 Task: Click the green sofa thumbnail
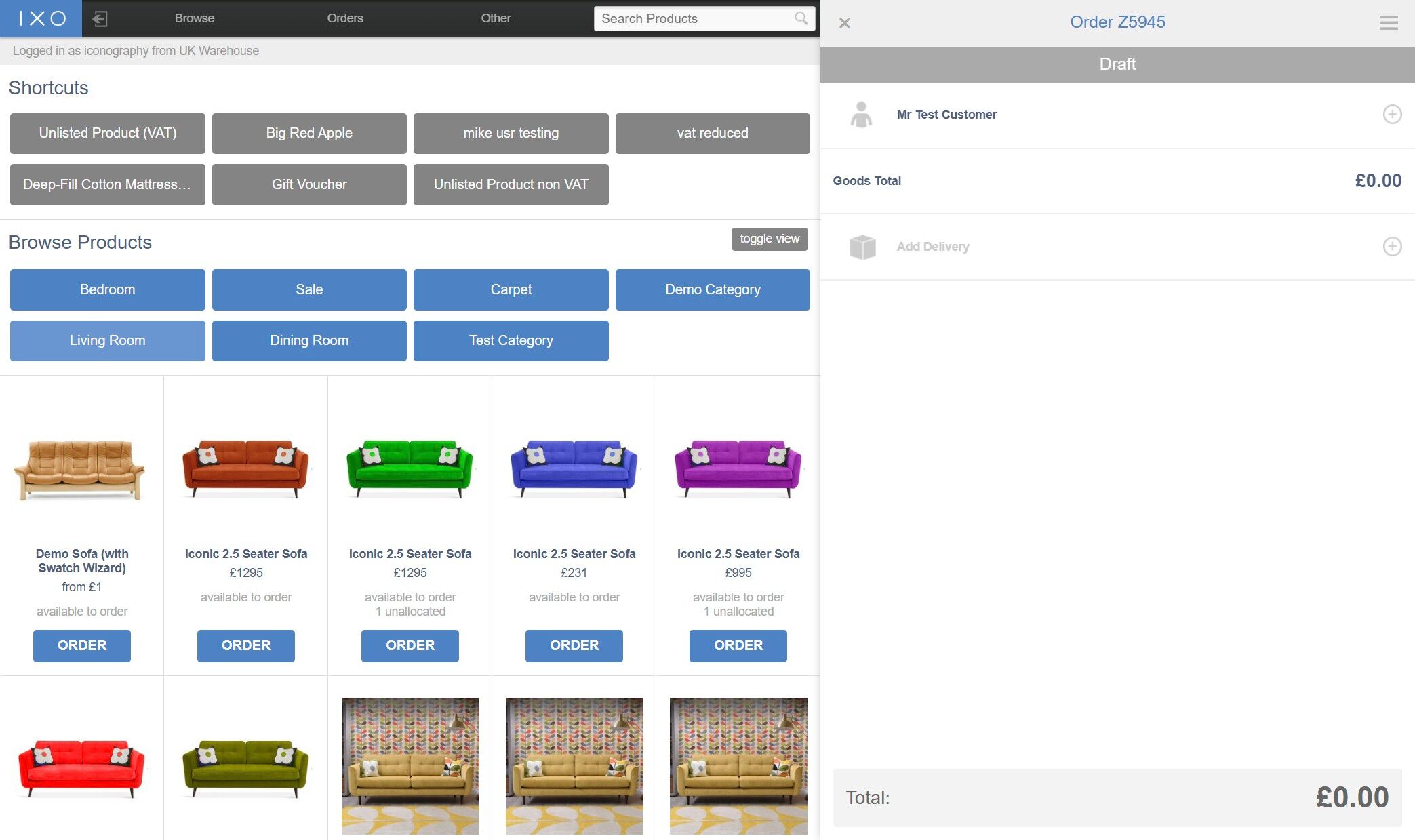[410, 469]
